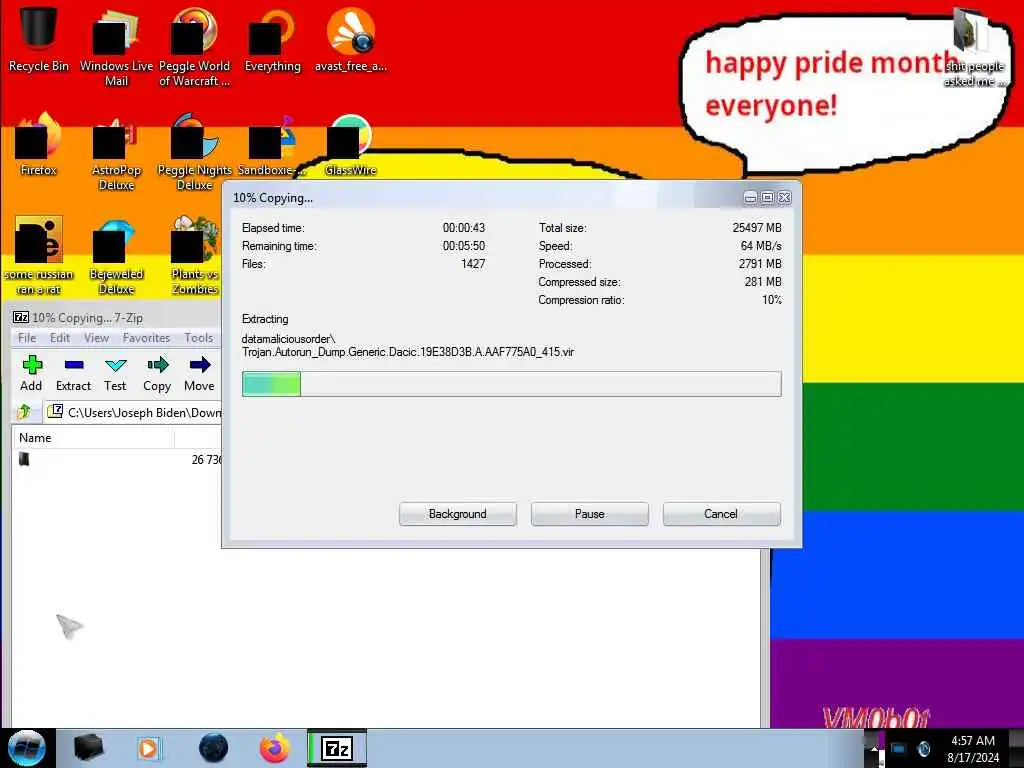The height and width of the screenshot is (768, 1024).
Task: Launch Bejeweled Deluxe desktop icon
Action: [116, 256]
